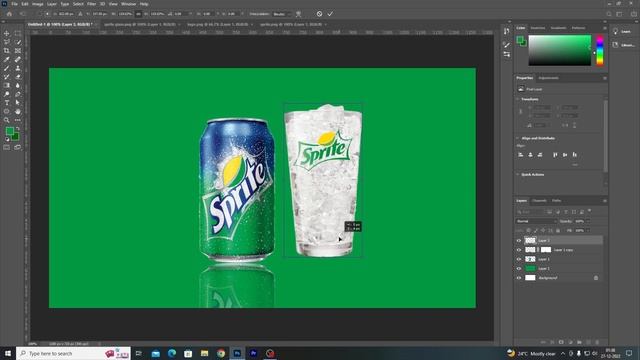Adjust the rainbow hue slider
640x360 pixels.
[x=600, y=50]
